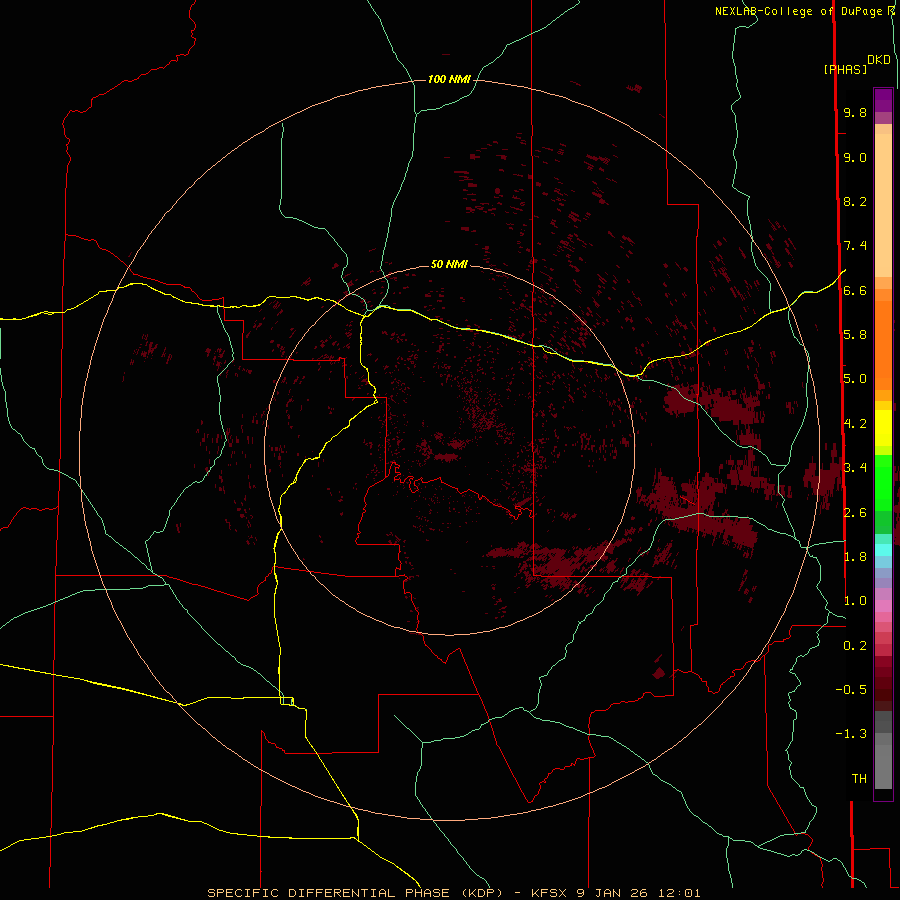This screenshot has width=900, height=900.
Task: Click the -0.5 legend value
Action: [x=851, y=690]
